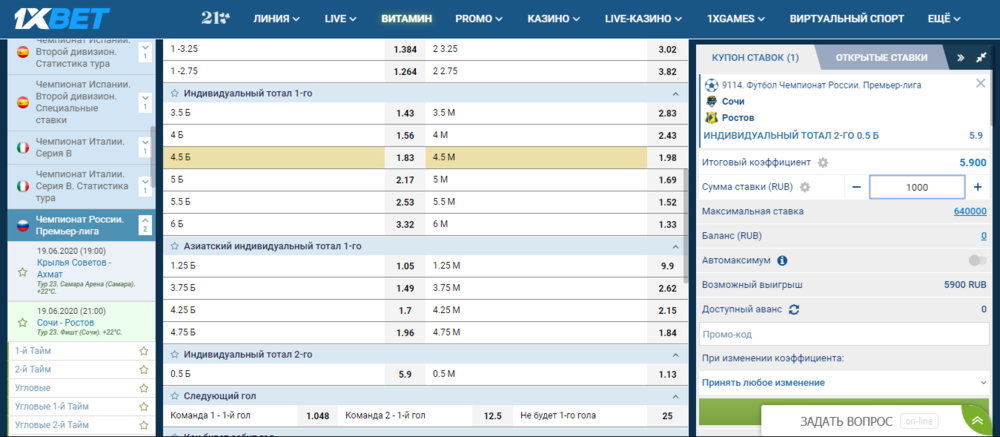1000x437 pixels.
Task: Open settings gear next to Итоговый коэффициент
Action: [823, 163]
